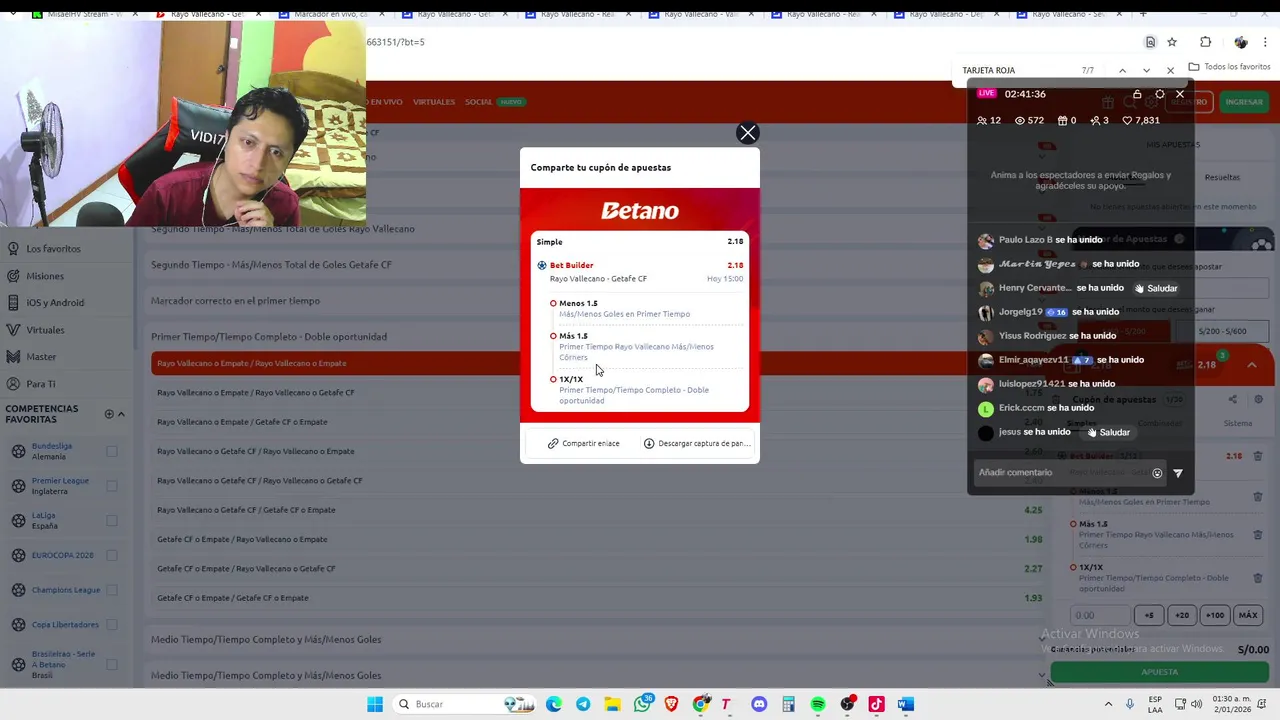The height and width of the screenshot is (720, 1280).
Task: Click the send comment arrow icon
Action: 1178,473
